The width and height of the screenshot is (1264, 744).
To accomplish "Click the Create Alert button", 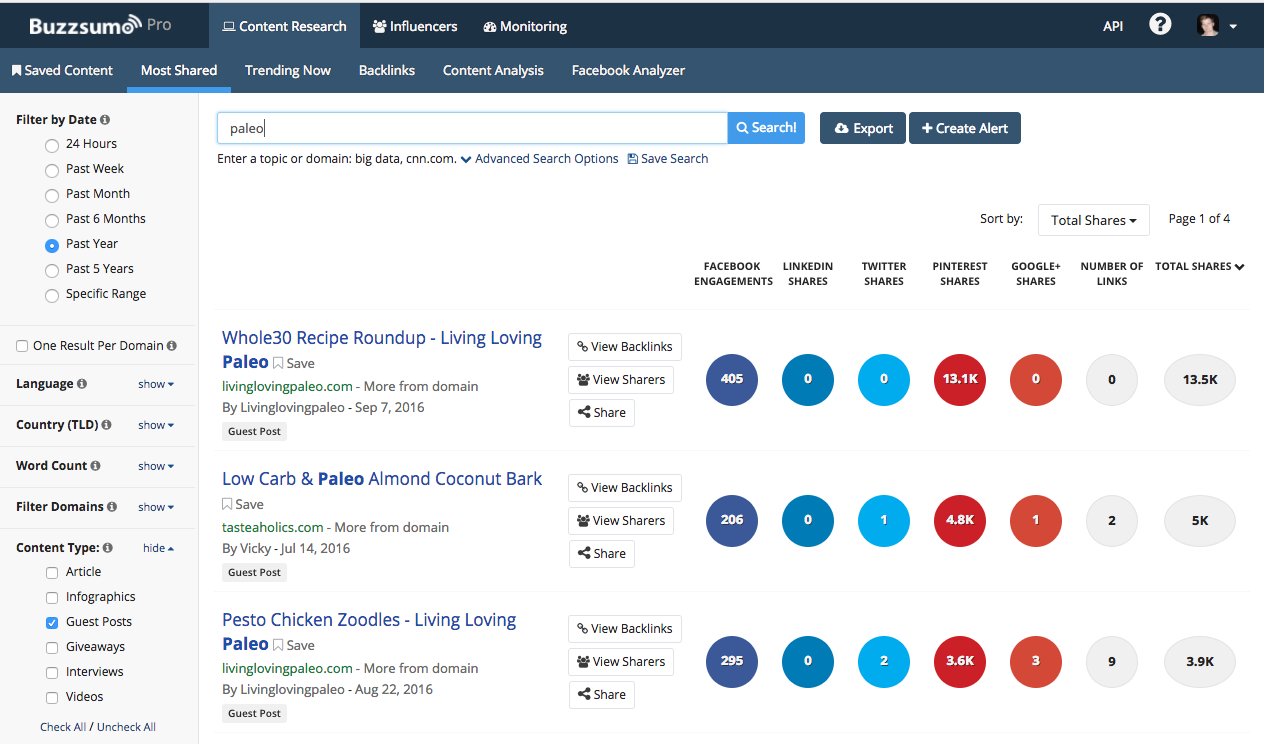I will pyautogui.click(x=965, y=128).
